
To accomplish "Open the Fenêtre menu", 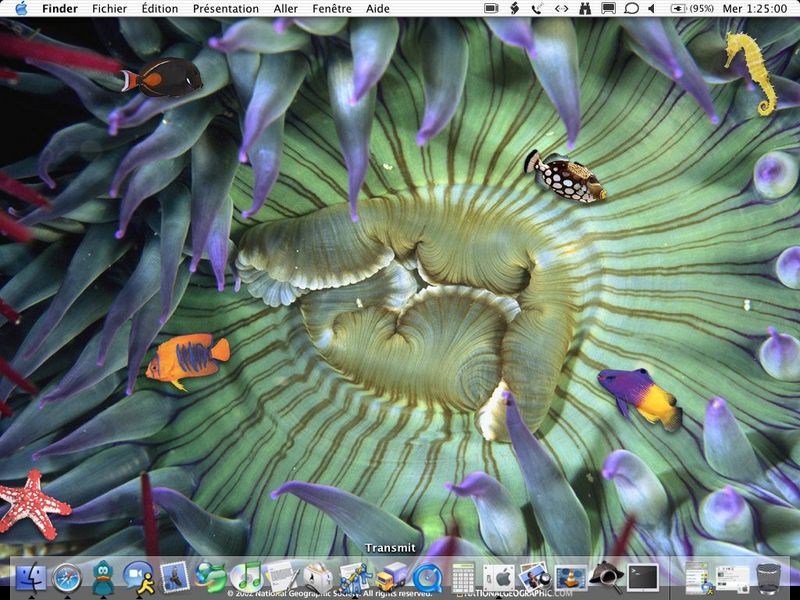I will coord(332,9).
